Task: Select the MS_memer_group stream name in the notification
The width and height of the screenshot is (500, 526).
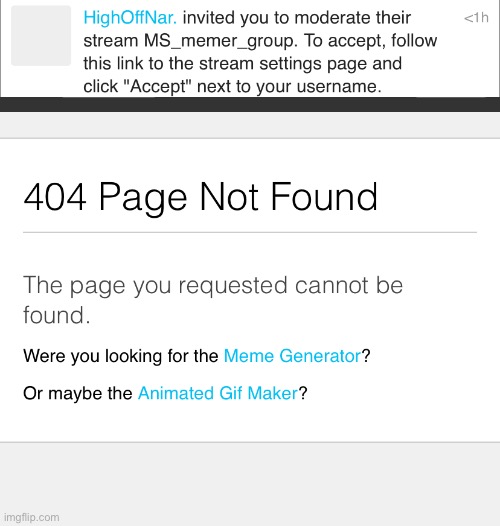Action: [219, 41]
